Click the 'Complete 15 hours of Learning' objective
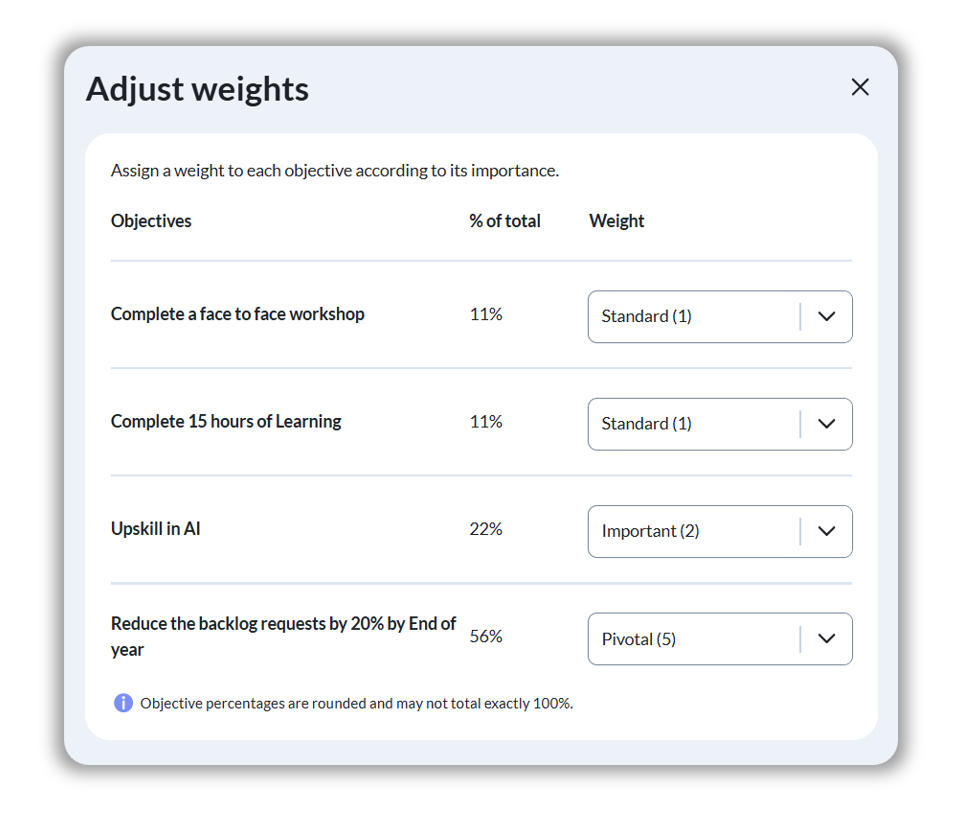The width and height of the screenshot is (964, 814). (x=226, y=422)
